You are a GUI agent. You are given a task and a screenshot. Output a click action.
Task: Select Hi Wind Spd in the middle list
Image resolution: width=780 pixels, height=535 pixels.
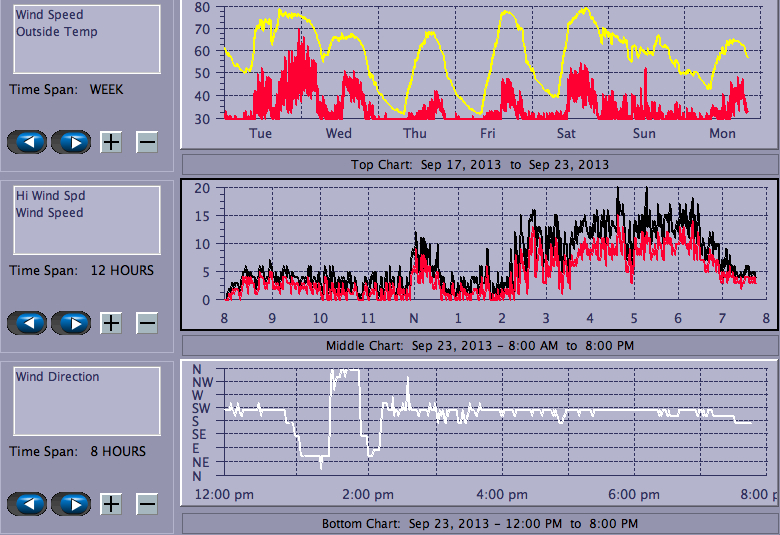[50, 196]
